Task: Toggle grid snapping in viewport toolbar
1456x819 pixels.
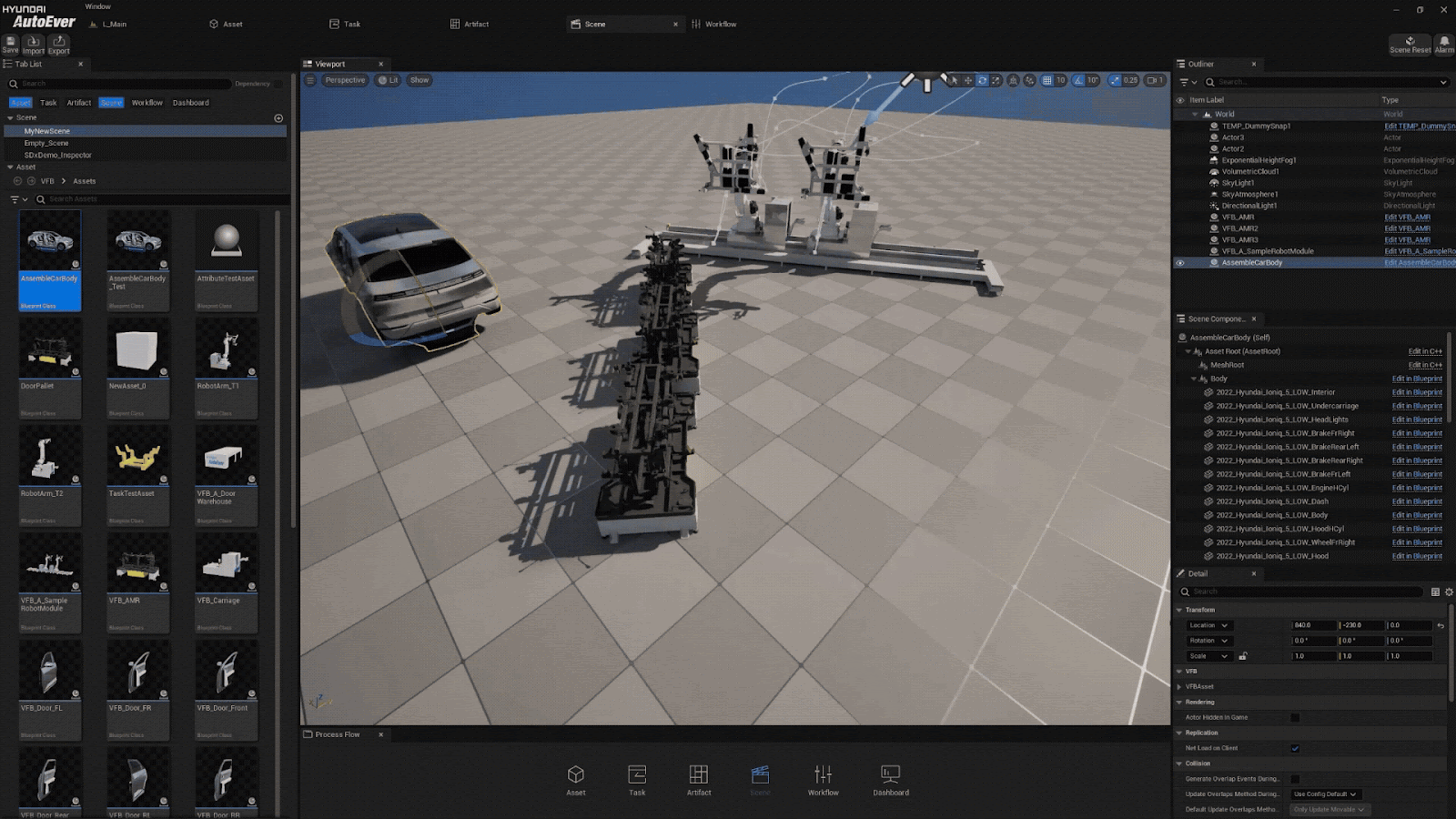Action: tap(1046, 80)
